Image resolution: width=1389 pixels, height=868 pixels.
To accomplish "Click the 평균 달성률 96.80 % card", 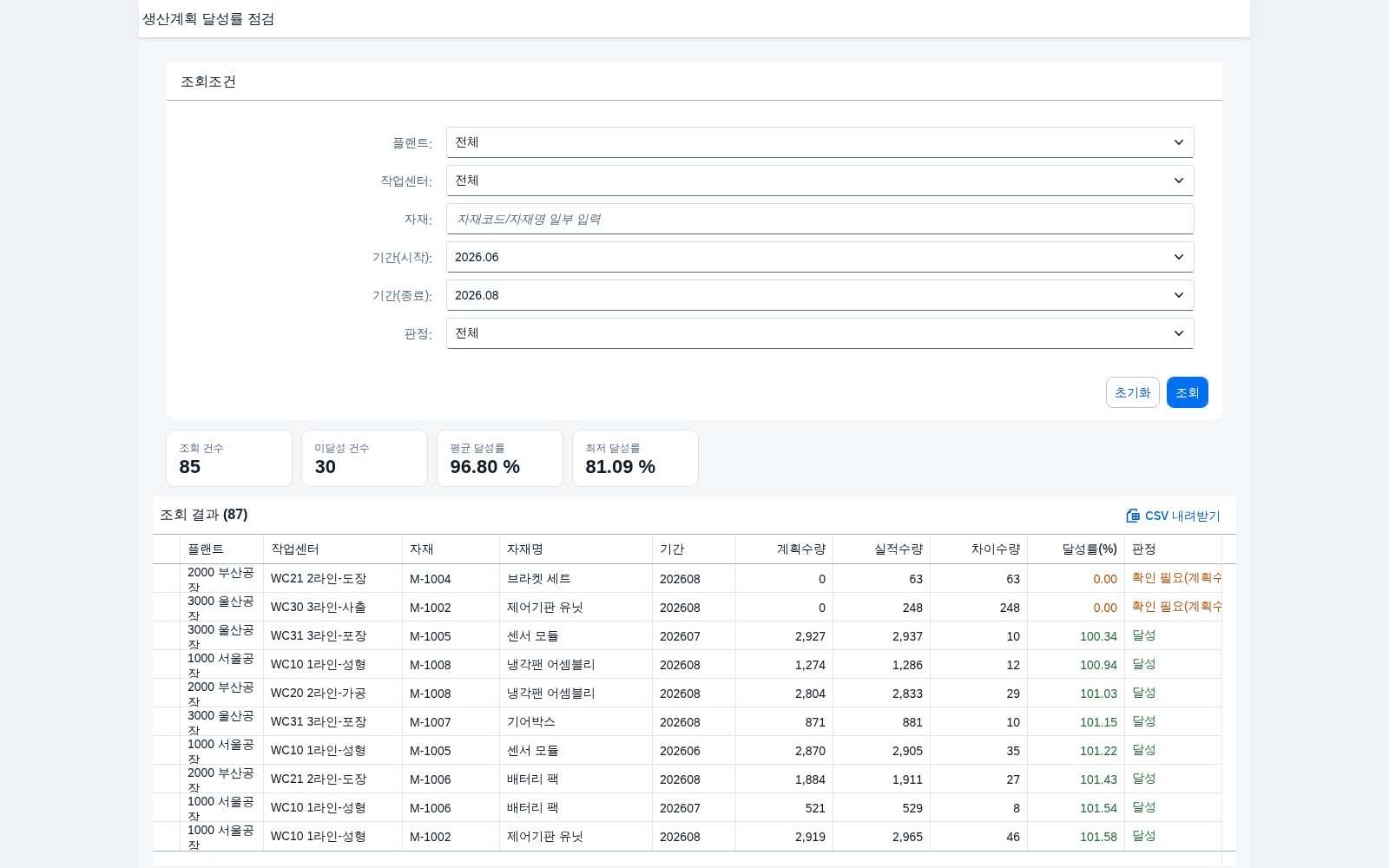I will [500, 458].
